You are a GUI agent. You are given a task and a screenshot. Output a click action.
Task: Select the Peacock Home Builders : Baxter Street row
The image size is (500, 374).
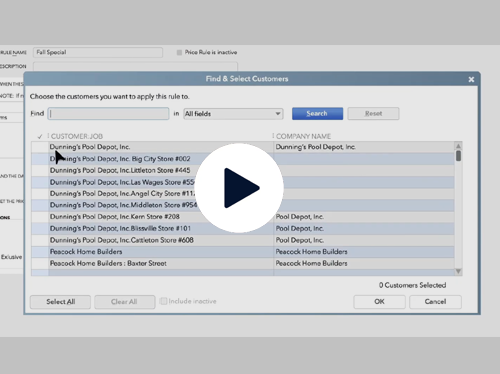tap(243, 263)
